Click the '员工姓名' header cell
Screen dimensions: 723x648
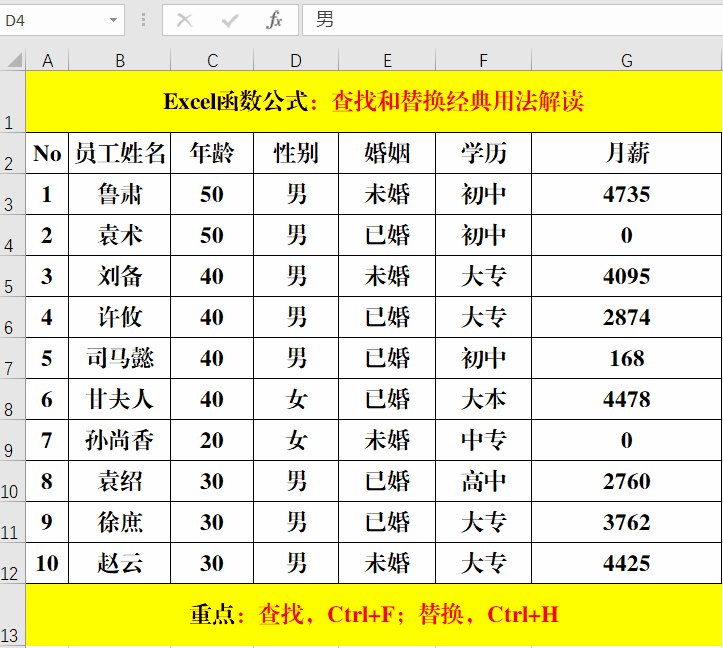point(120,153)
